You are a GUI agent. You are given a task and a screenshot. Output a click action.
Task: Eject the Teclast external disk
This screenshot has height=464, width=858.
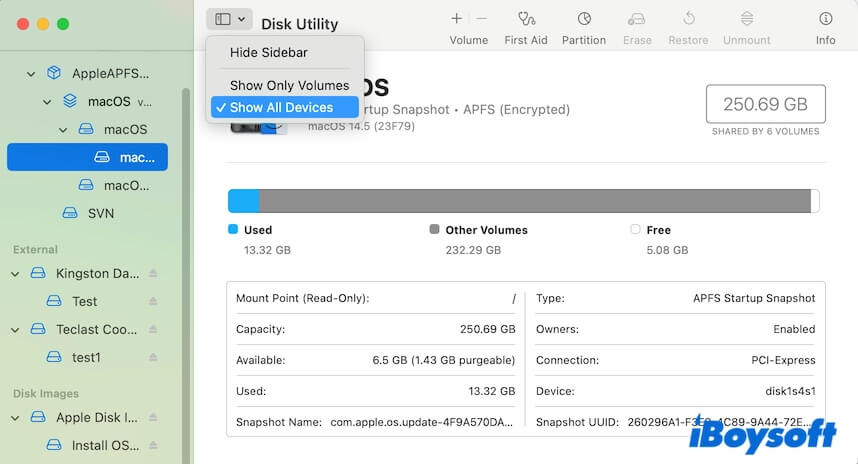[153, 329]
